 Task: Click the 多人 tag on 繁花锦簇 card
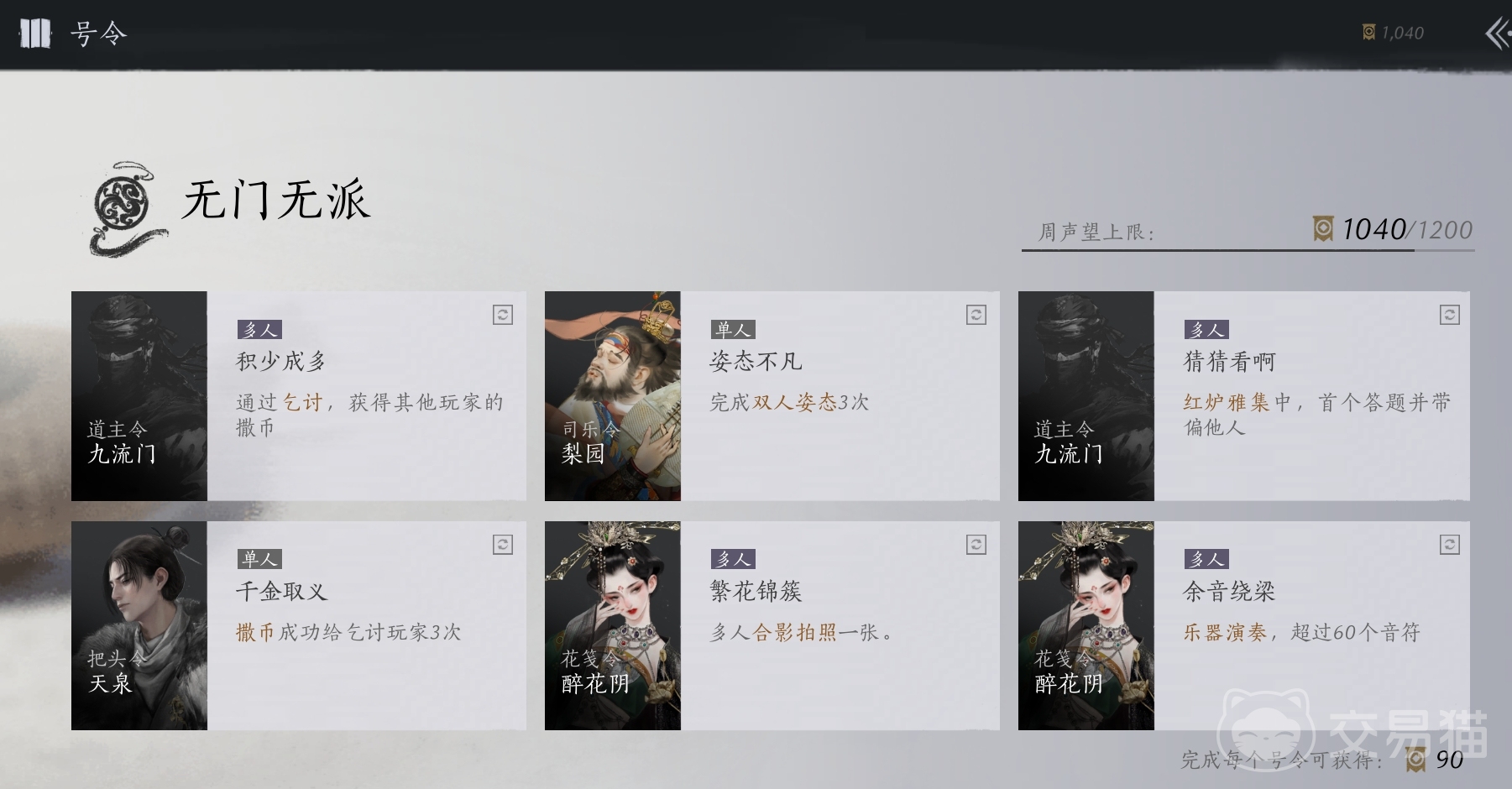tap(733, 559)
